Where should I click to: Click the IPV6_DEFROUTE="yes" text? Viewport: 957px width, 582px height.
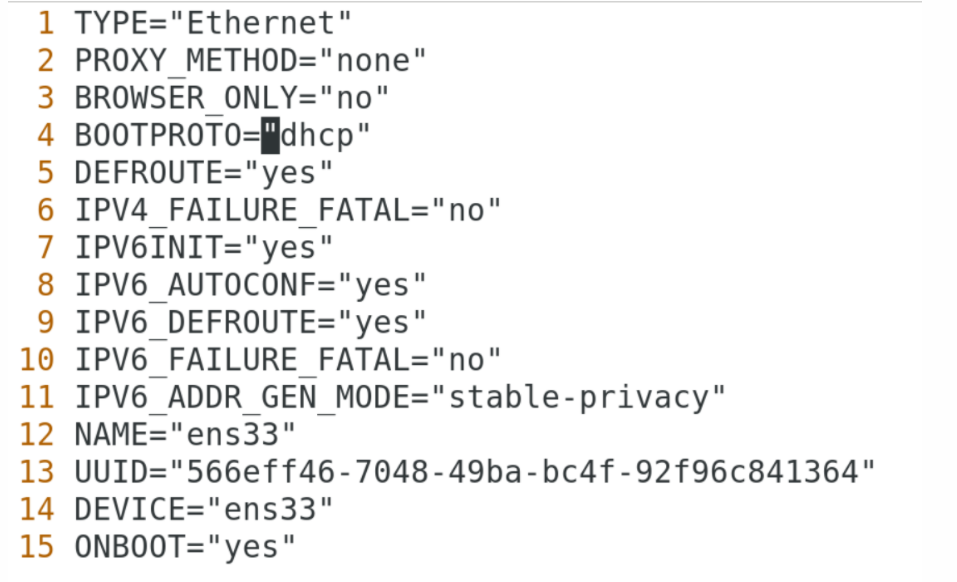[250, 323]
